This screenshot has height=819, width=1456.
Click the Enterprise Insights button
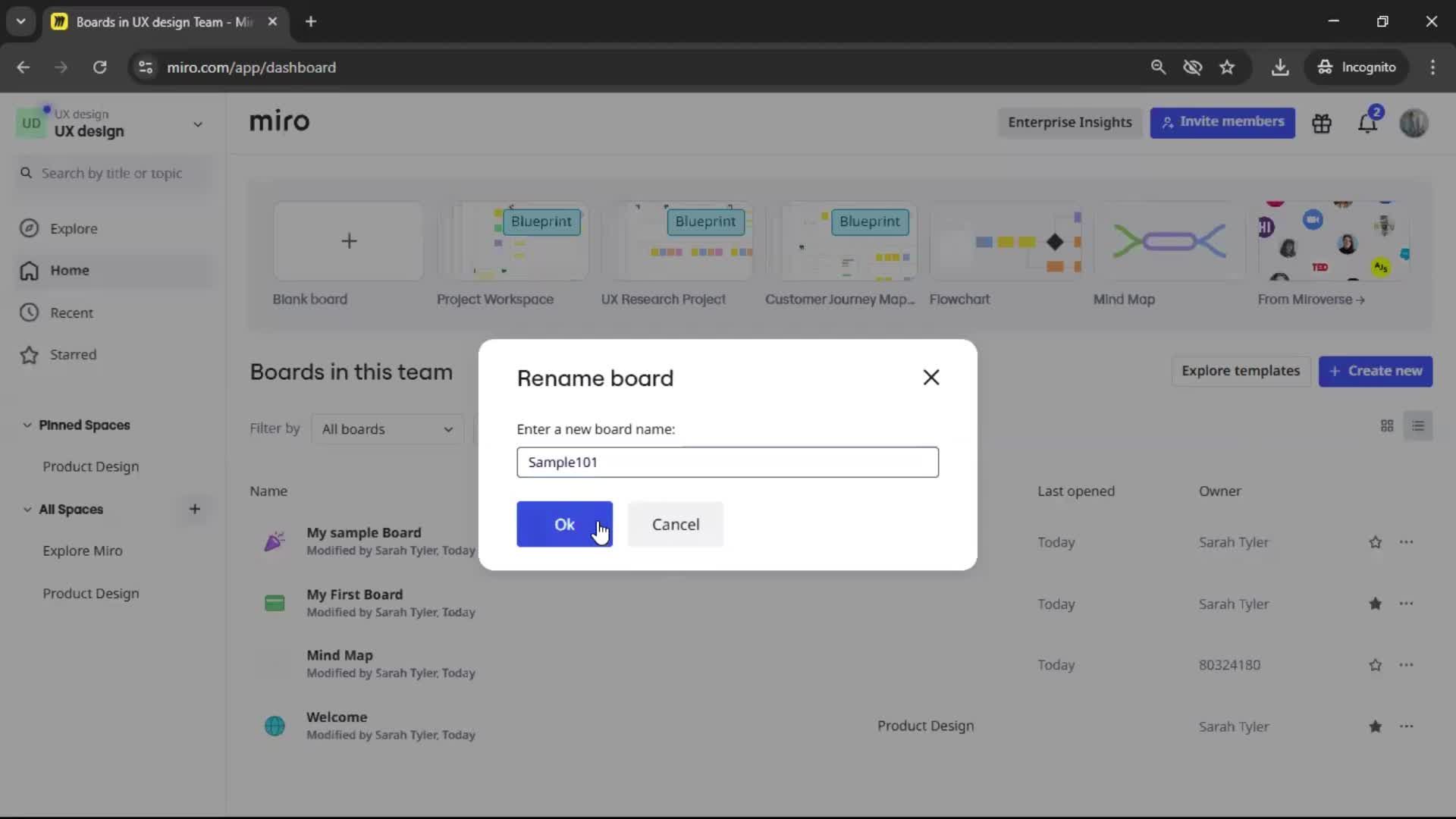(x=1069, y=122)
